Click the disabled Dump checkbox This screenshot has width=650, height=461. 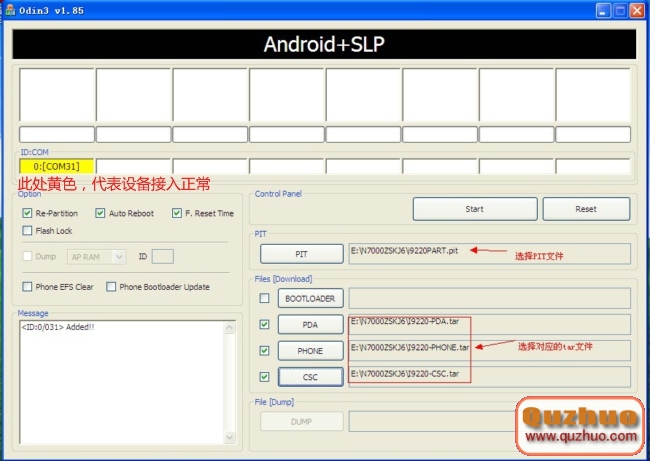point(27,256)
